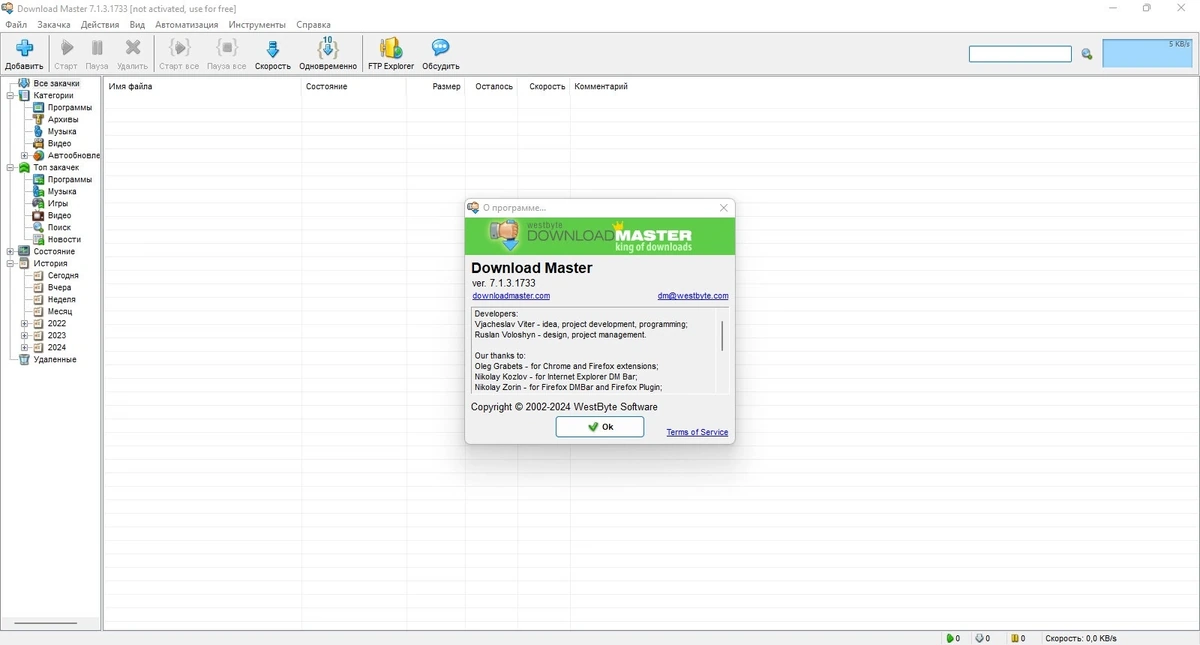Expand the 2023 history node
Screen dimensions: 1200x645
pos(24,336)
